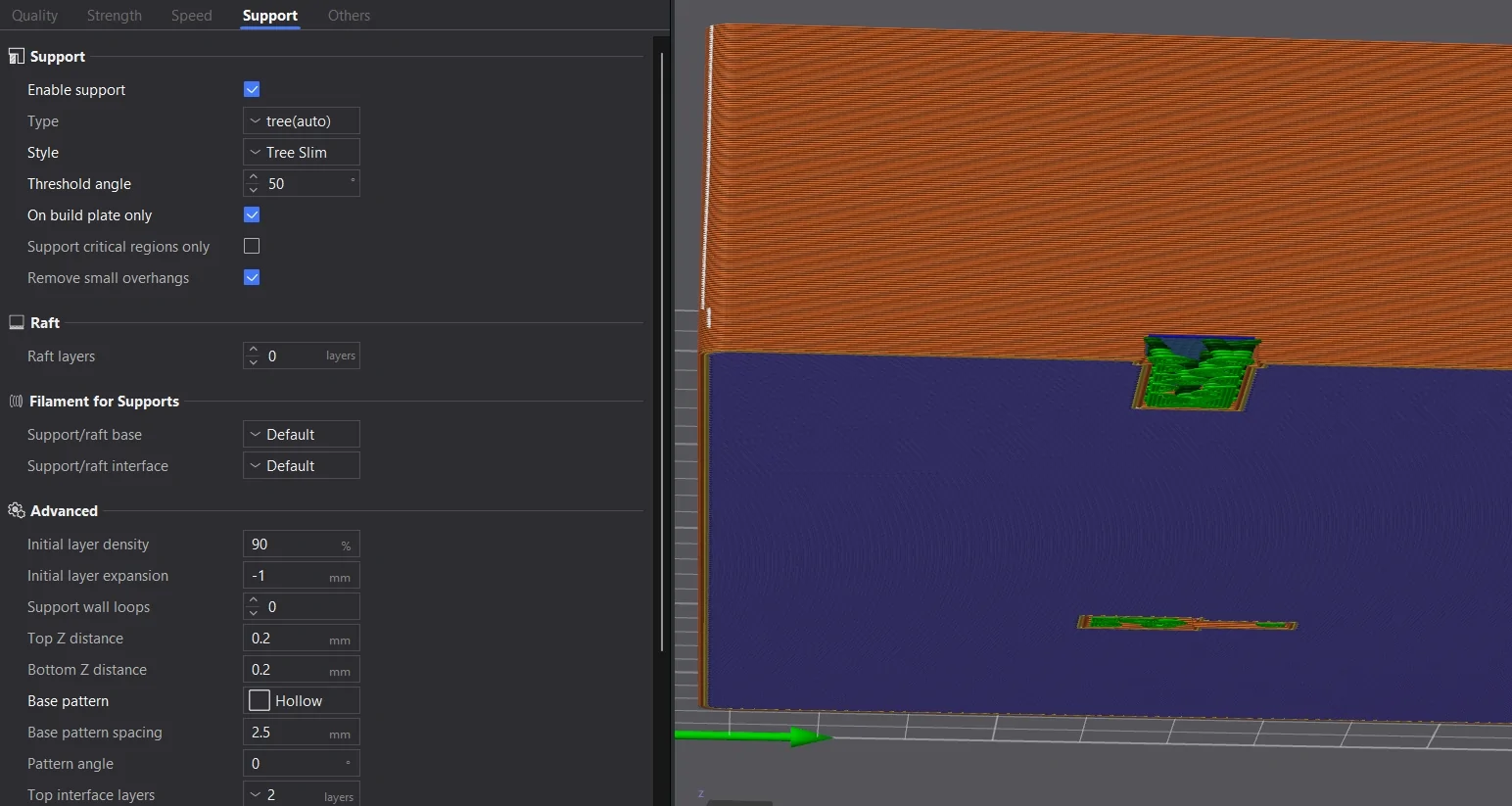The width and height of the screenshot is (1512, 806).
Task: Click the Top Z distance field
Action: point(302,638)
